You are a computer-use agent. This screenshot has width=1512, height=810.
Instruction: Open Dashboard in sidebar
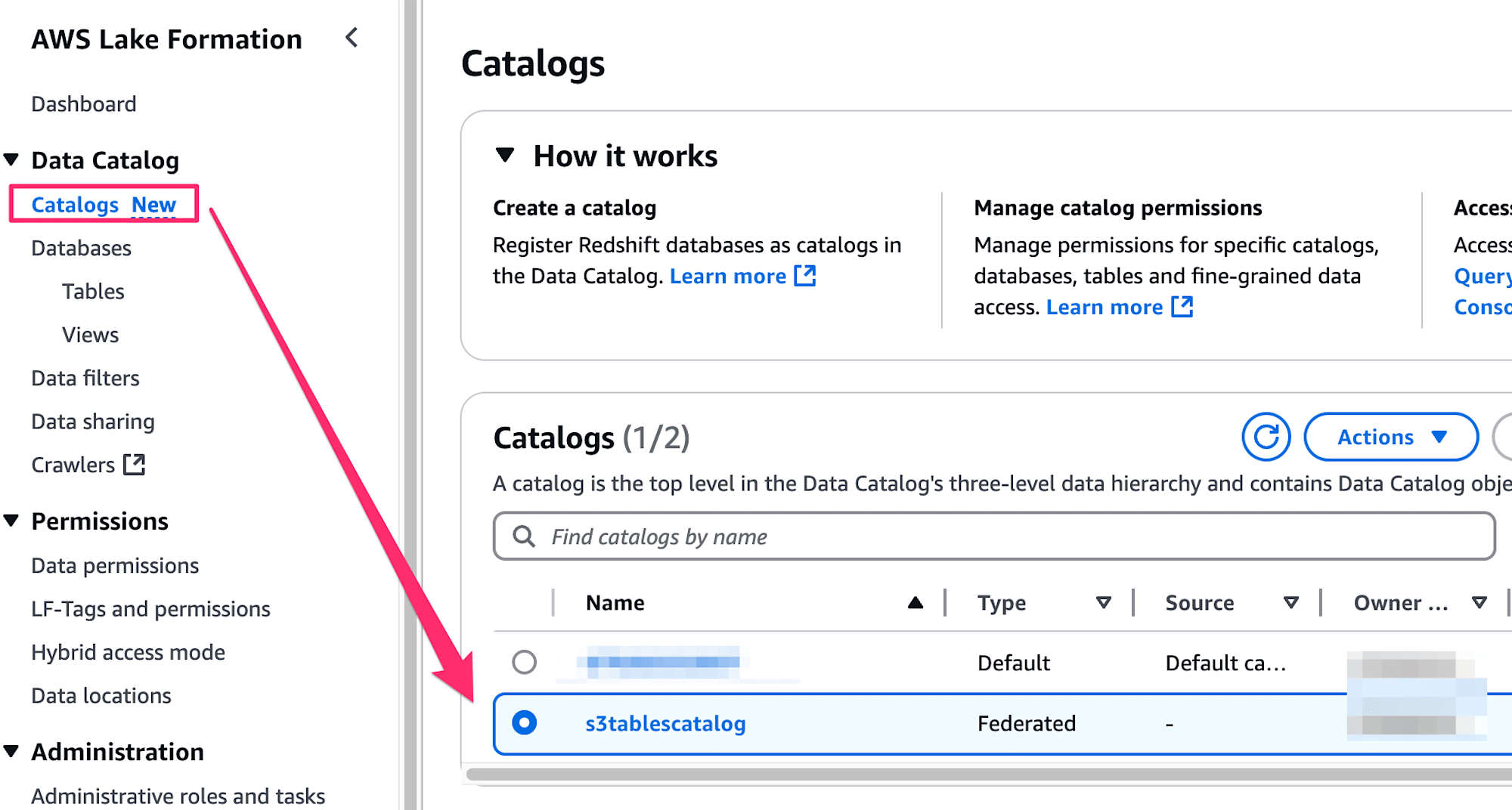tap(84, 104)
